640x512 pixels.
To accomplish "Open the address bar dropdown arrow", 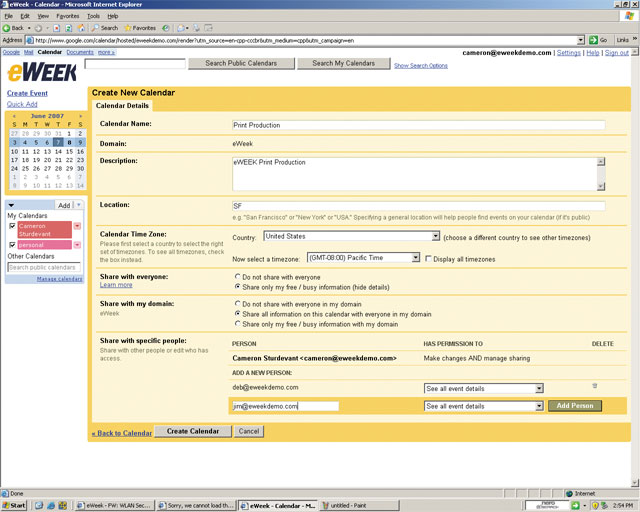I will [x=581, y=40].
